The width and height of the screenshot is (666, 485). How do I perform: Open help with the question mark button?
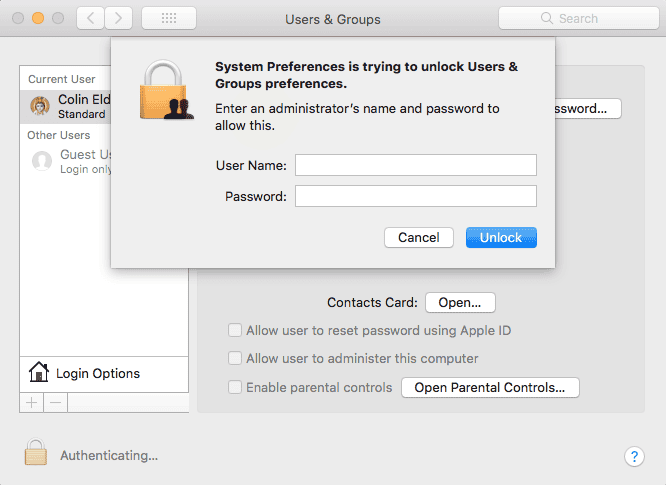click(x=634, y=456)
